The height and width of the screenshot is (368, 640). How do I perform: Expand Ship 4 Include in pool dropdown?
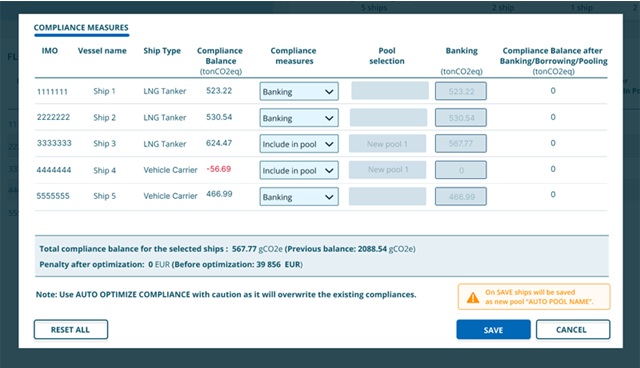299,171
